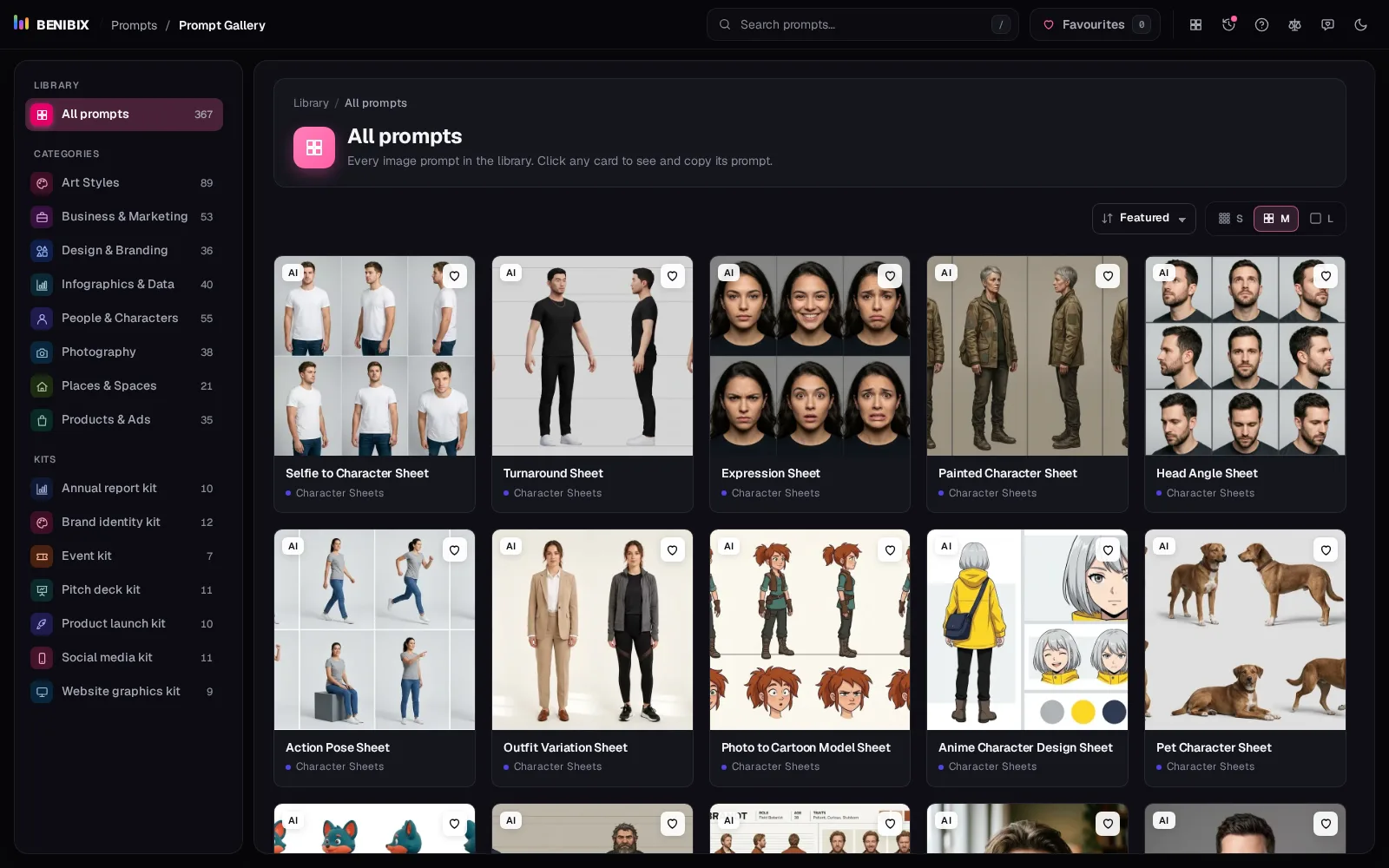This screenshot has width=1389, height=868.
Task: Click the Product launch kit rocket icon
Action: (x=42, y=624)
